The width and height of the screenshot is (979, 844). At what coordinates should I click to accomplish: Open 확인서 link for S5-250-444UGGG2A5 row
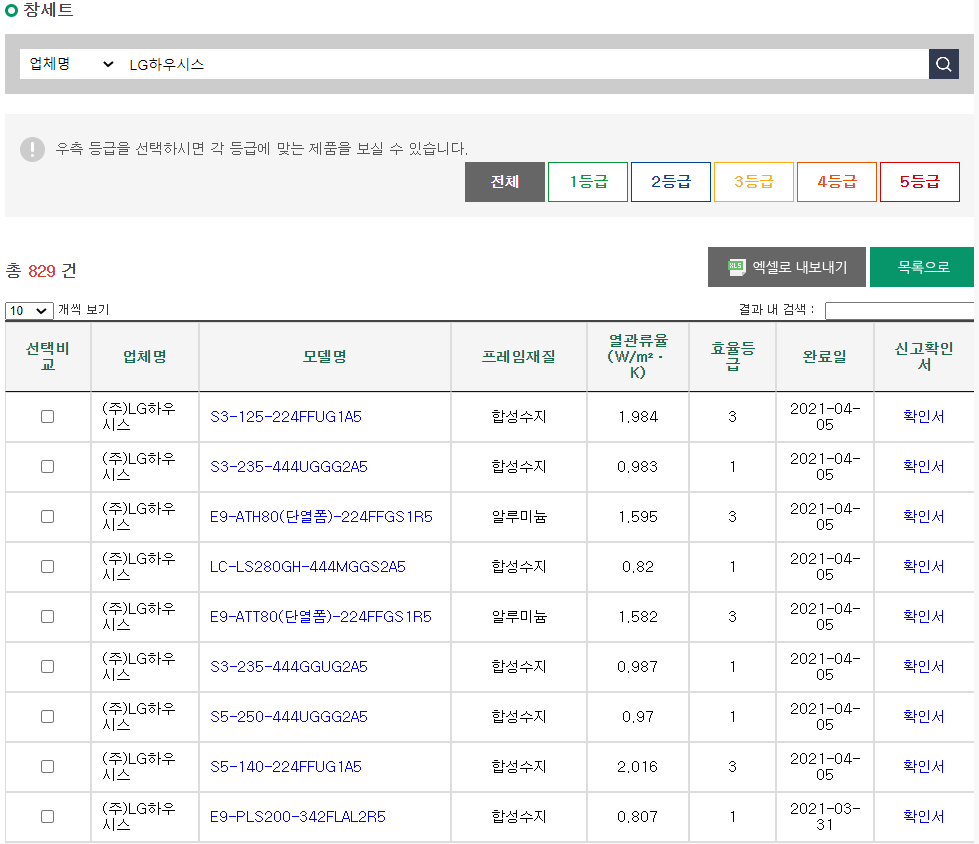[x=923, y=716]
